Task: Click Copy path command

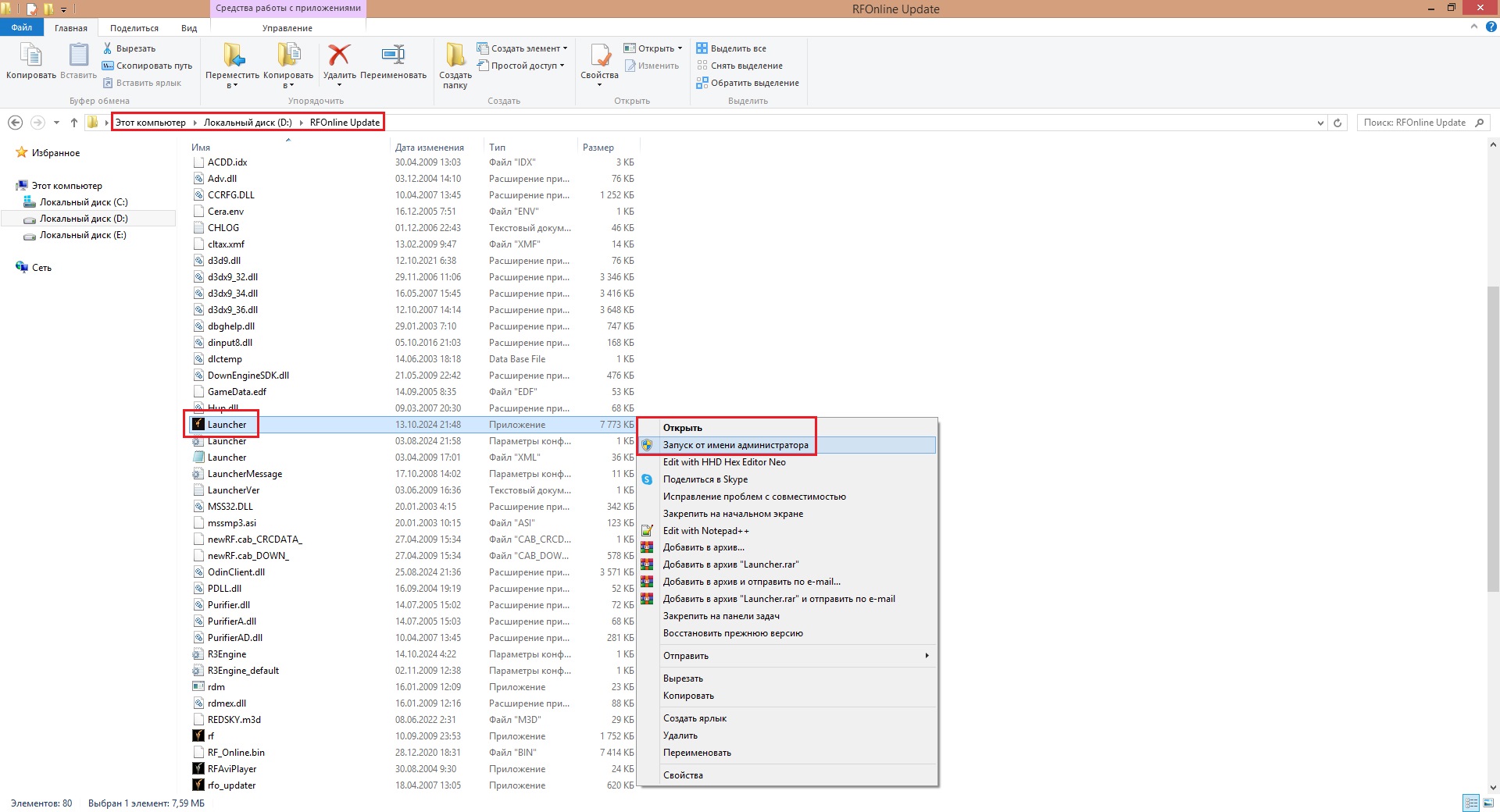Action: tap(147, 66)
